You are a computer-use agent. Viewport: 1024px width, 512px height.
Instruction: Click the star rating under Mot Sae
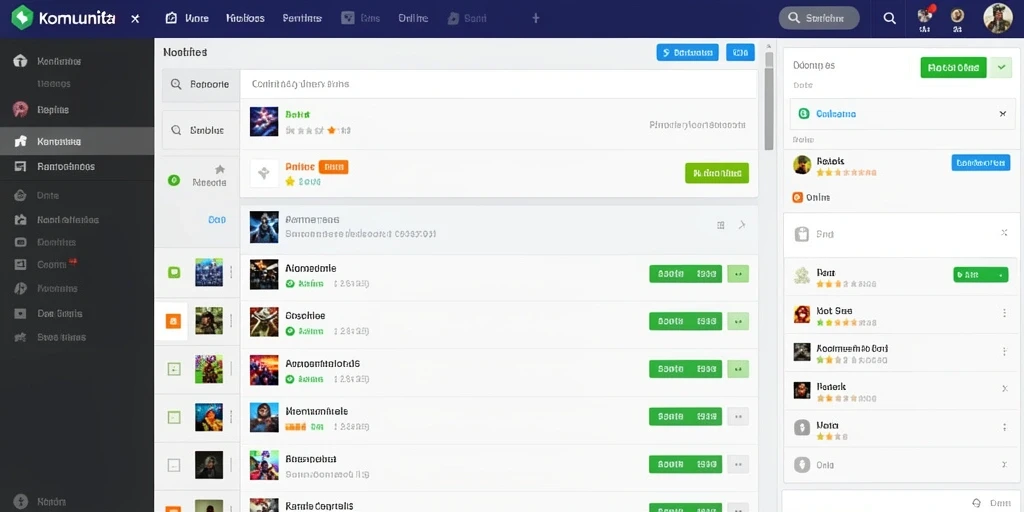846,323
